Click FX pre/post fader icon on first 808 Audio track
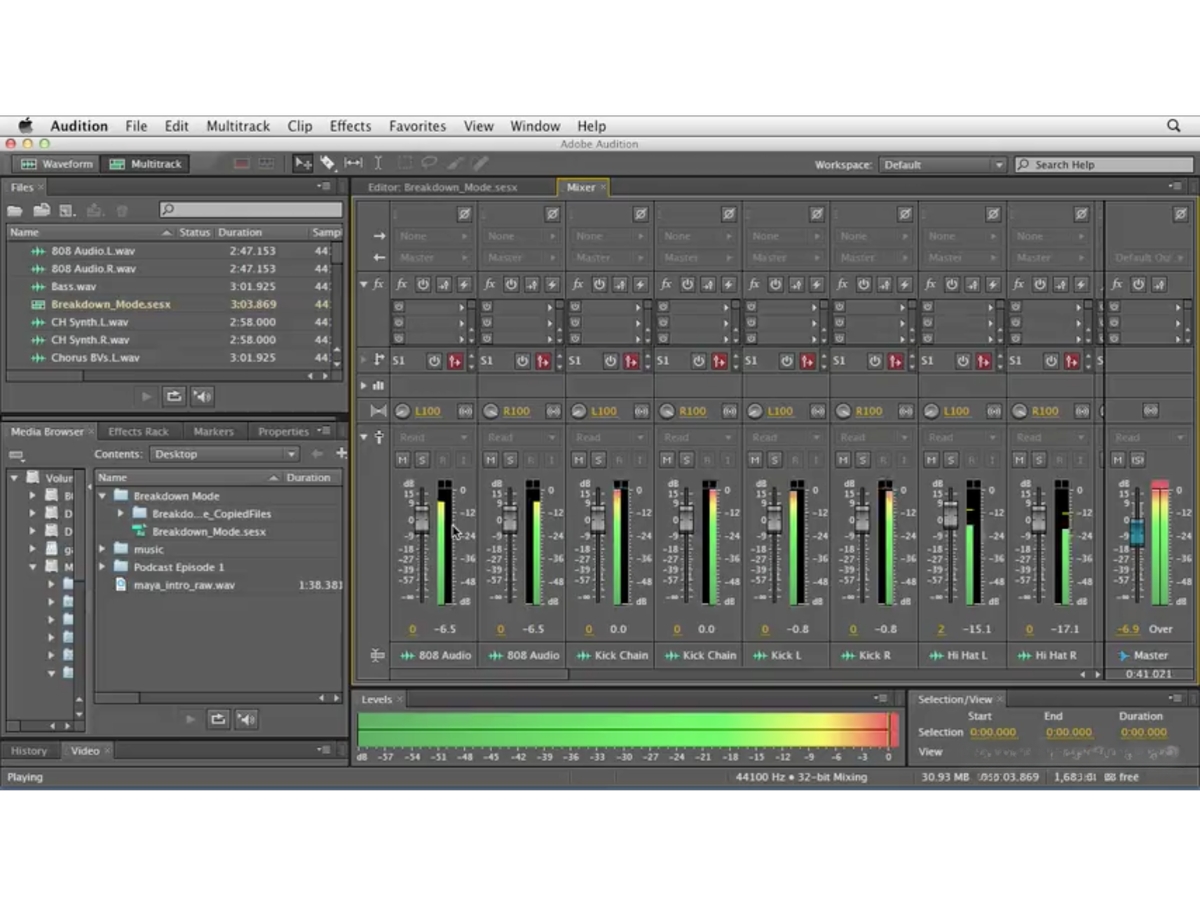The width and height of the screenshot is (1200, 900). 444,284
